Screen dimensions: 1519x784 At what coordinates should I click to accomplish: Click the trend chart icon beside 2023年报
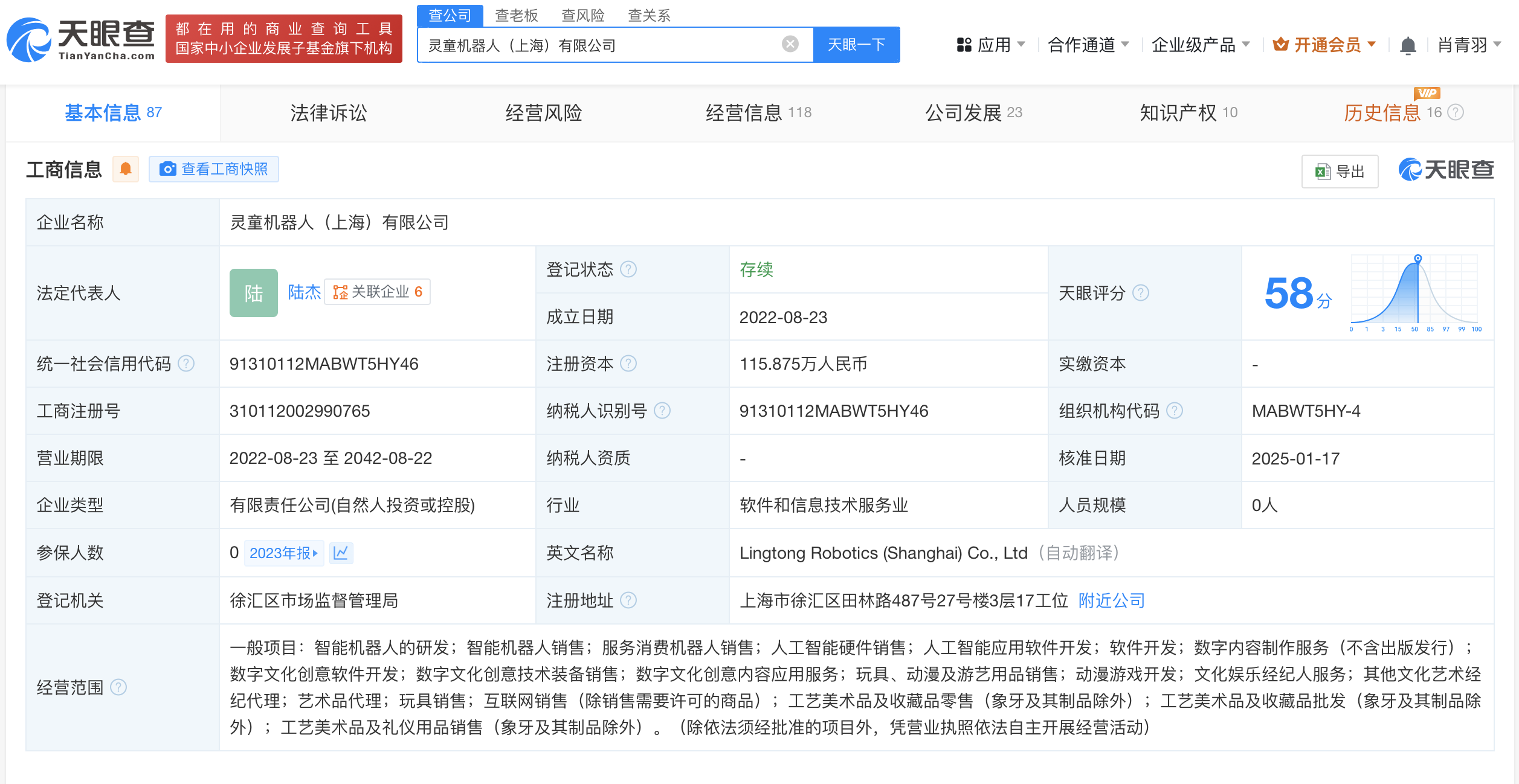(341, 553)
